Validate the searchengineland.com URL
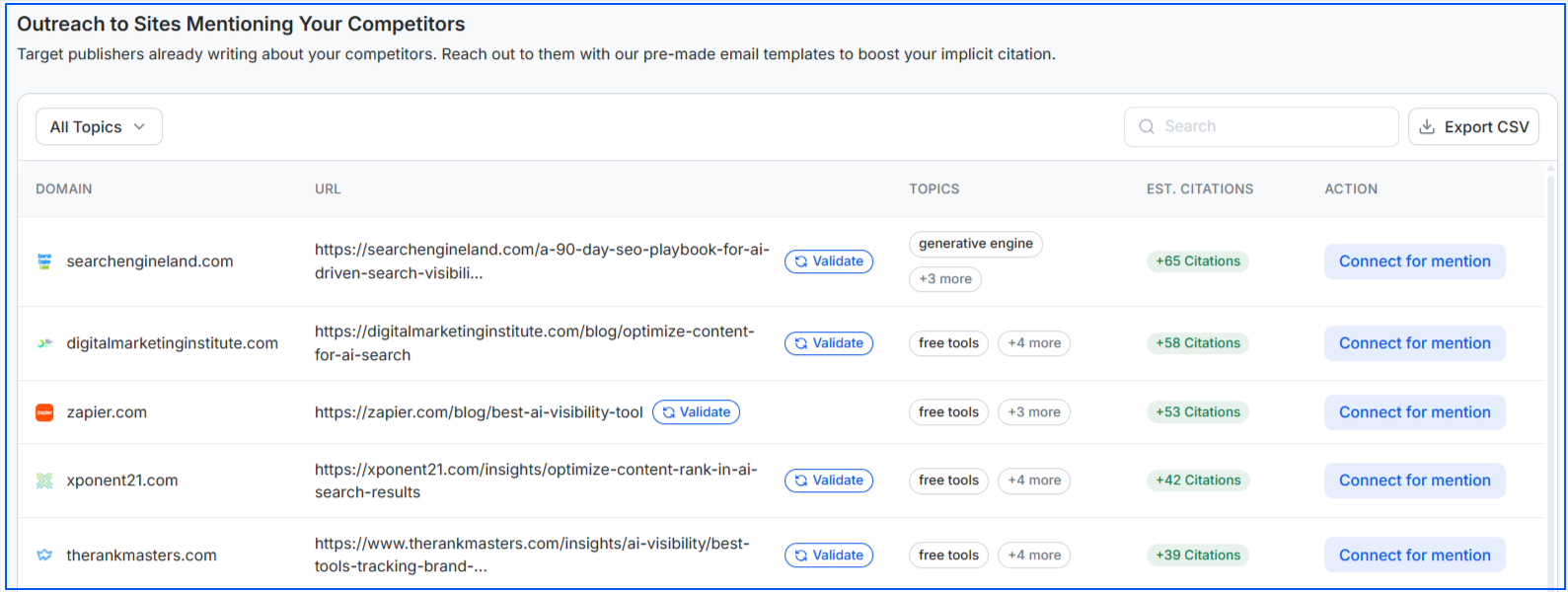 point(829,261)
